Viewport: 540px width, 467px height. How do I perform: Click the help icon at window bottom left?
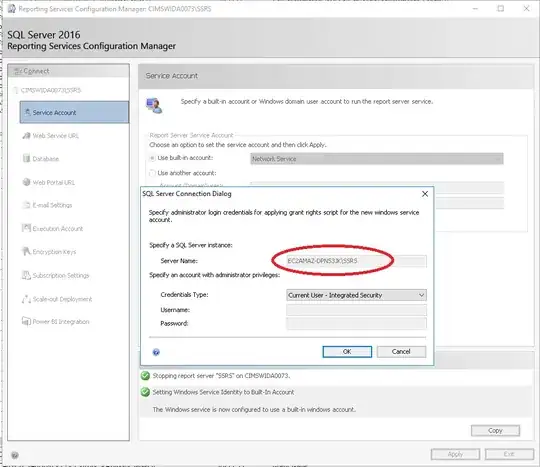click(14, 455)
